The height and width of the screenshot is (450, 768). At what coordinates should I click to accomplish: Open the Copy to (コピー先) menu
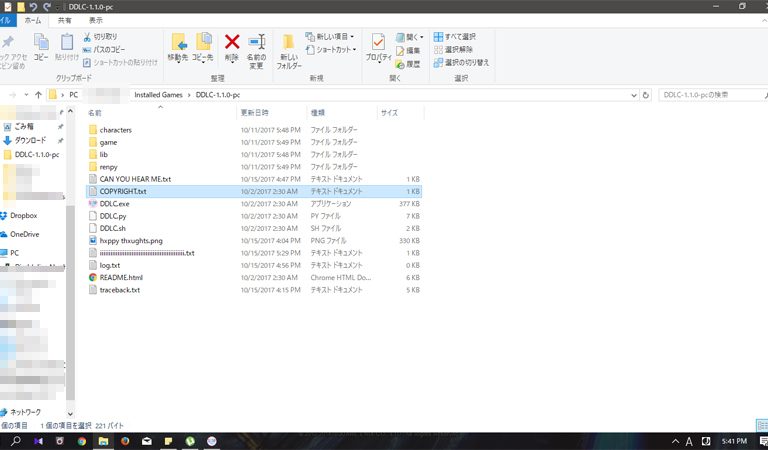pos(203,48)
